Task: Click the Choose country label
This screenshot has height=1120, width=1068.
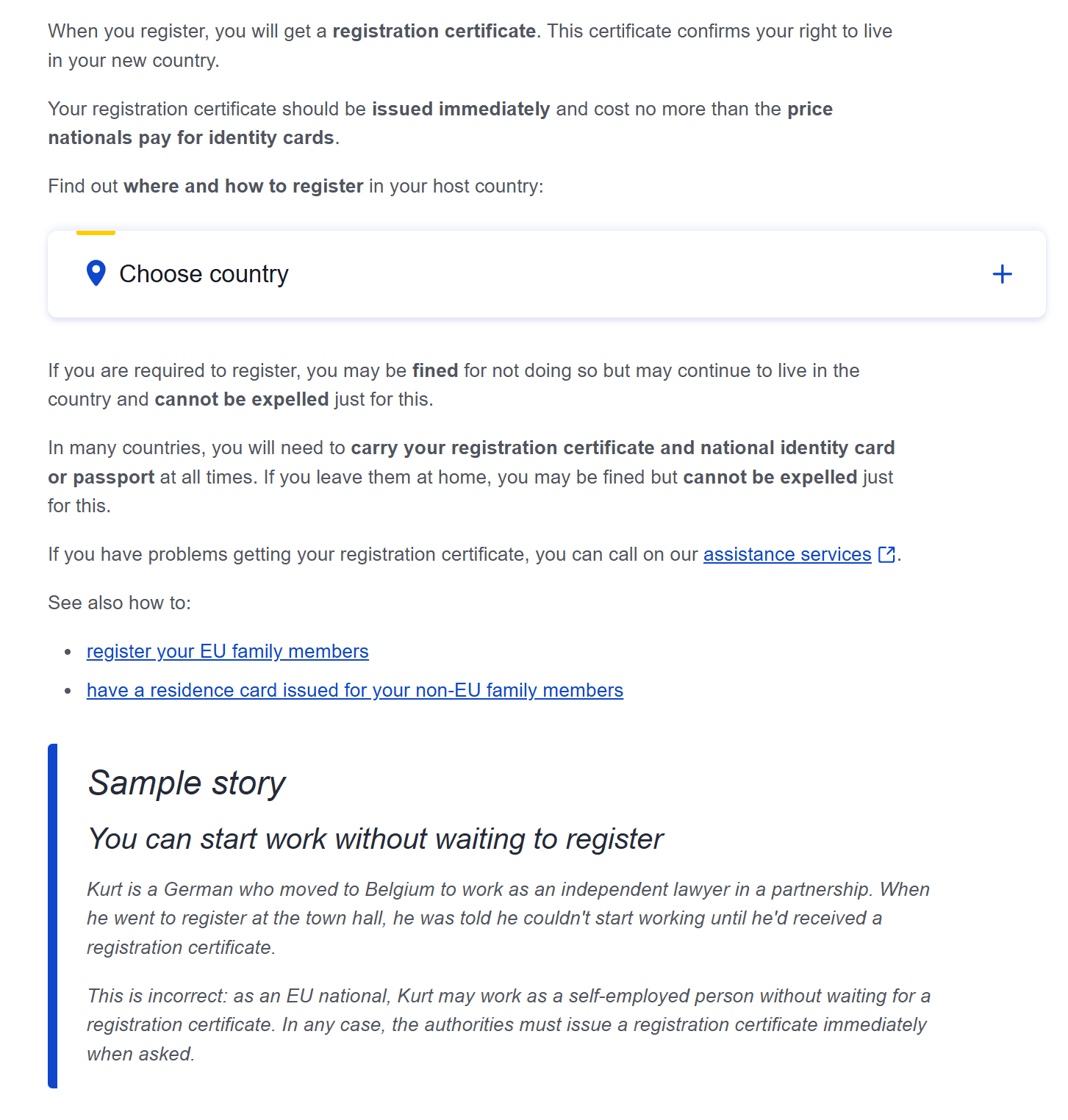Action: click(x=204, y=274)
